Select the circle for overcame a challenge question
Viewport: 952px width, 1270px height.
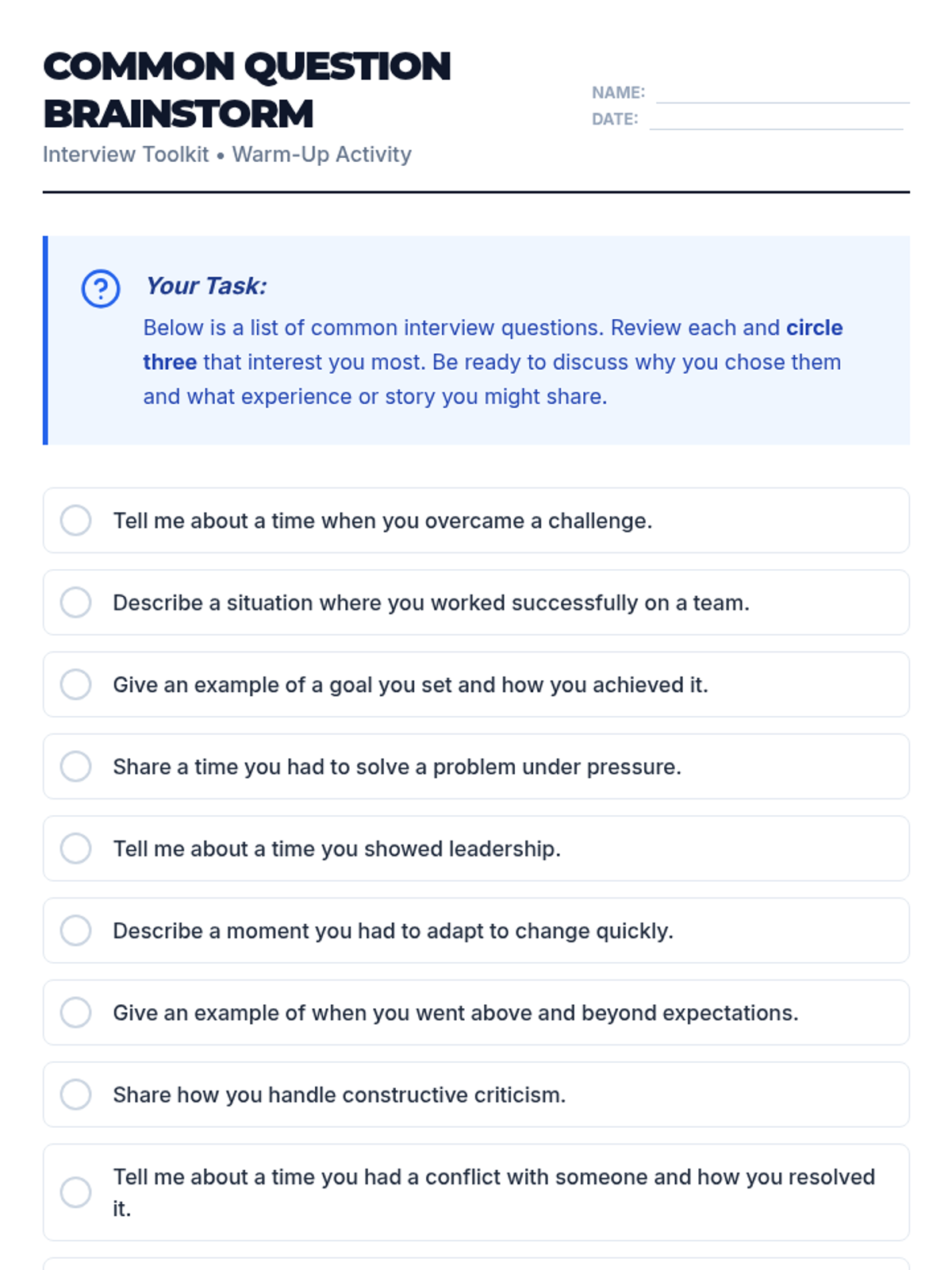point(76,521)
